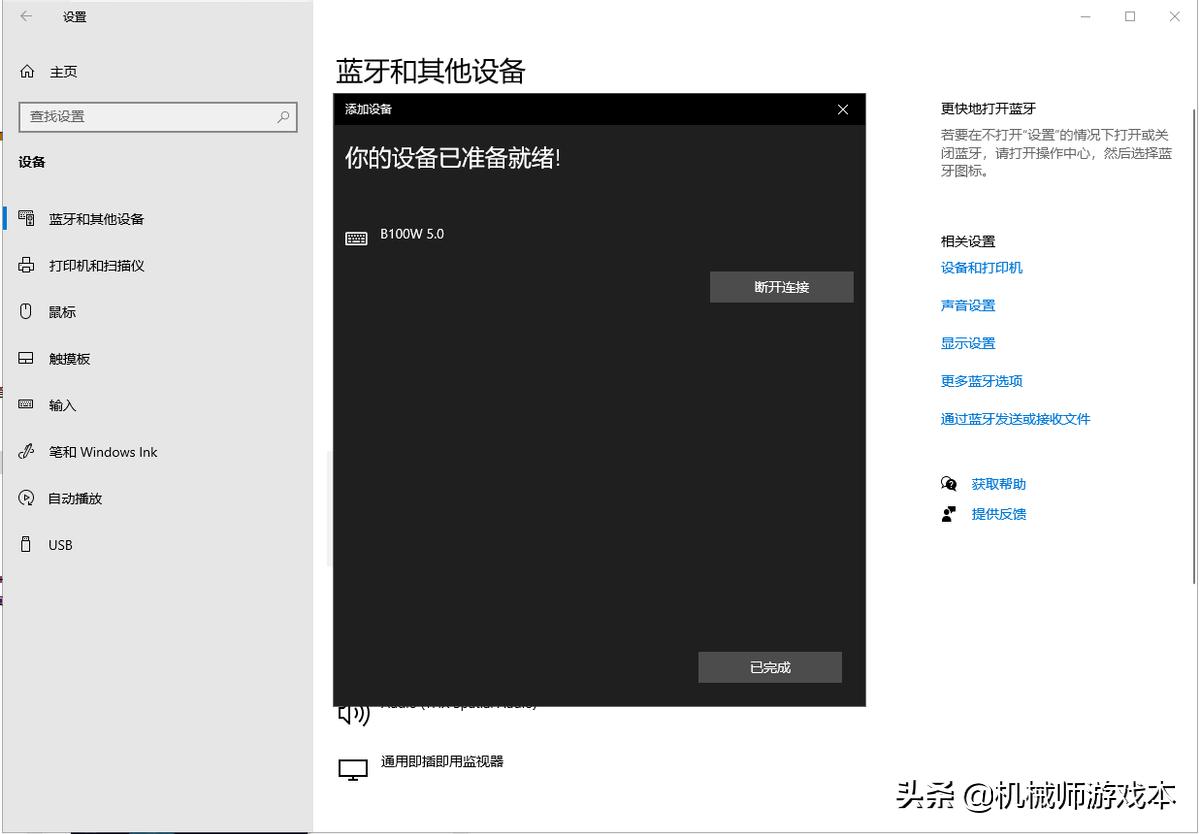Image resolution: width=1200 pixels, height=834 pixels.
Task: Click the 笔和 Windows Ink icon
Action: point(27,451)
